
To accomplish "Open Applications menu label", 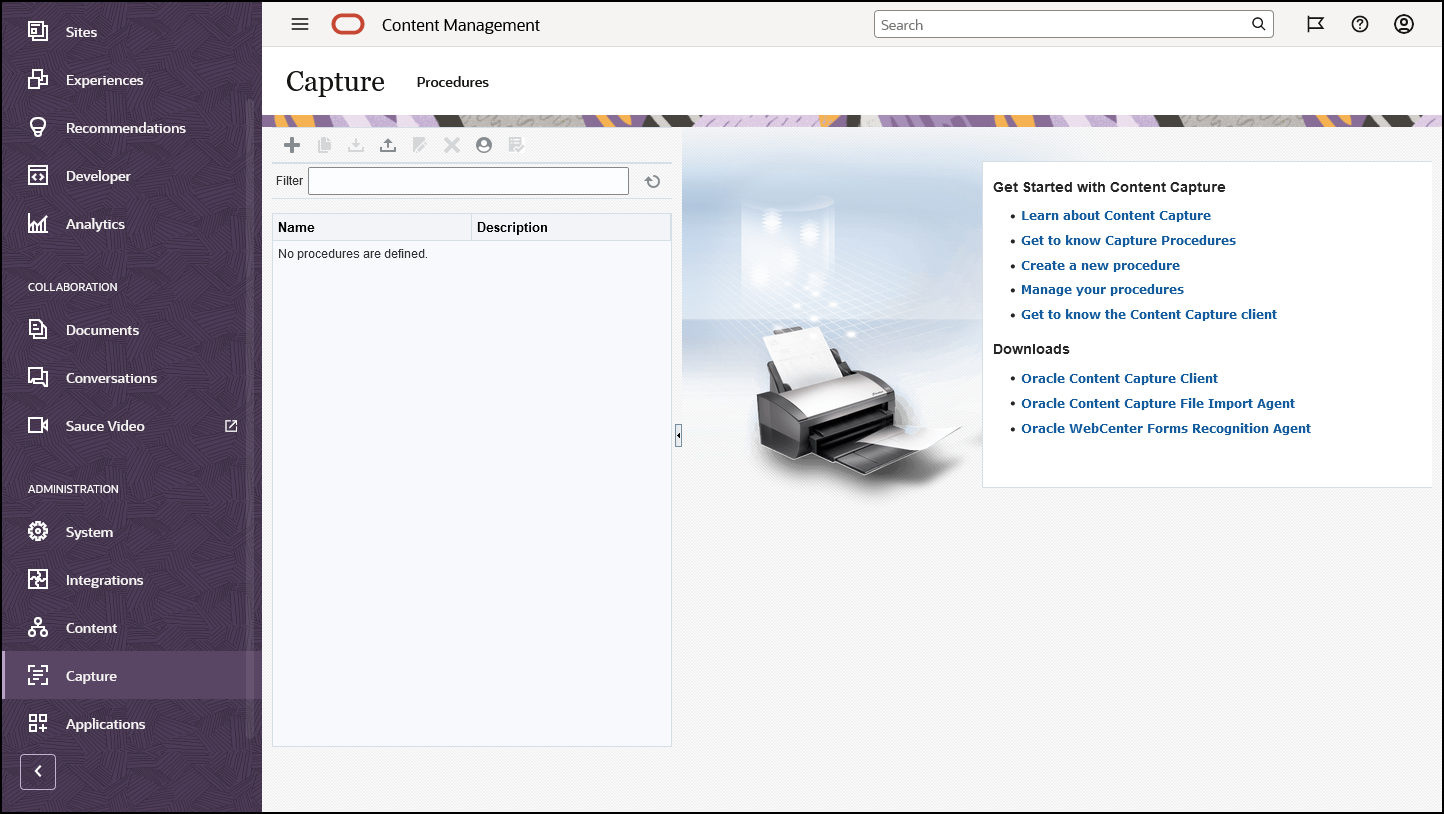I will 106,724.
